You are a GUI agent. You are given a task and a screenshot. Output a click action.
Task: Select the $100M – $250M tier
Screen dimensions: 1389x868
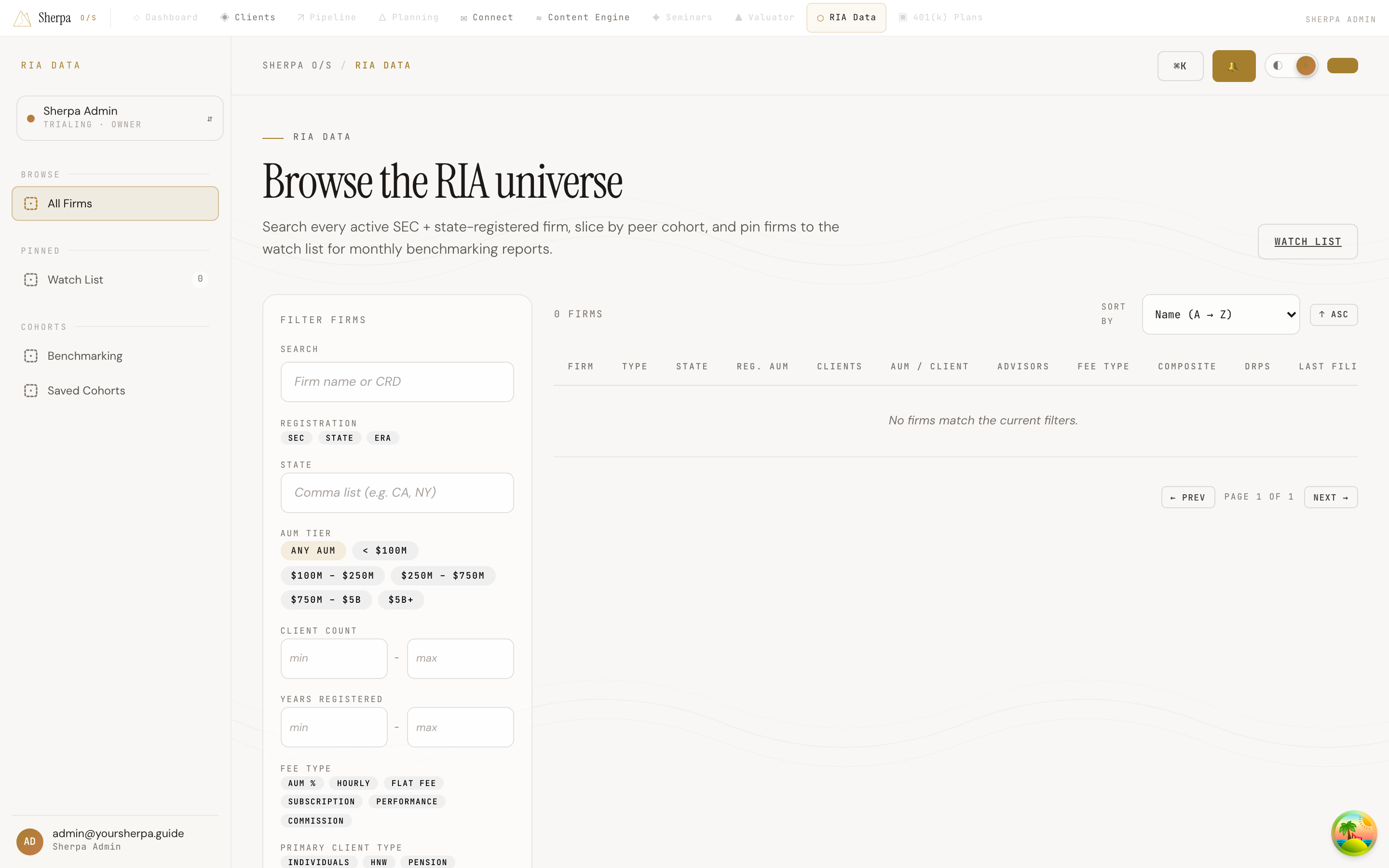[332, 575]
